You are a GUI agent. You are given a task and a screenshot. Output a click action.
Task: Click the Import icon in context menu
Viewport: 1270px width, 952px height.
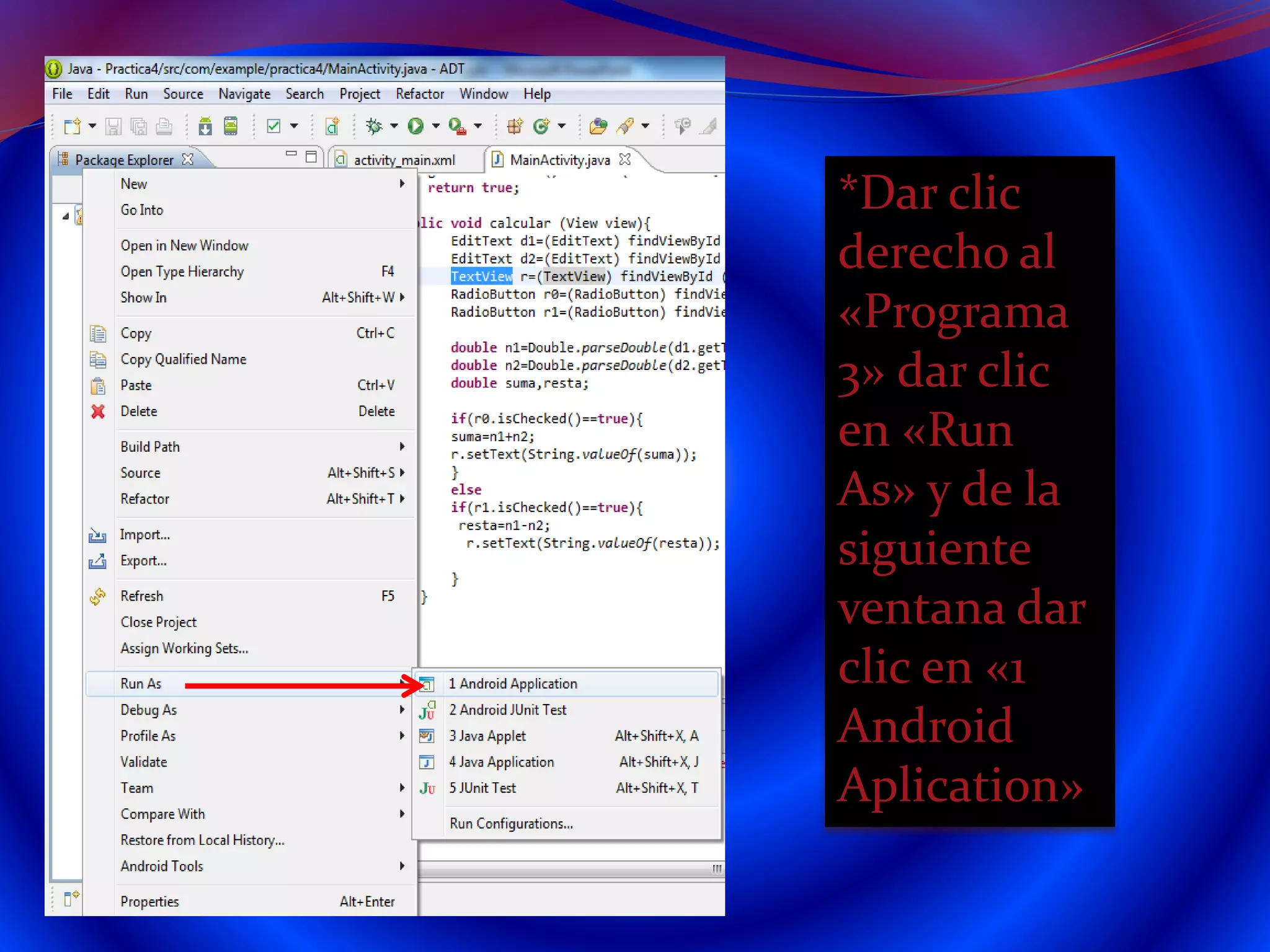pyautogui.click(x=97, y=535)
